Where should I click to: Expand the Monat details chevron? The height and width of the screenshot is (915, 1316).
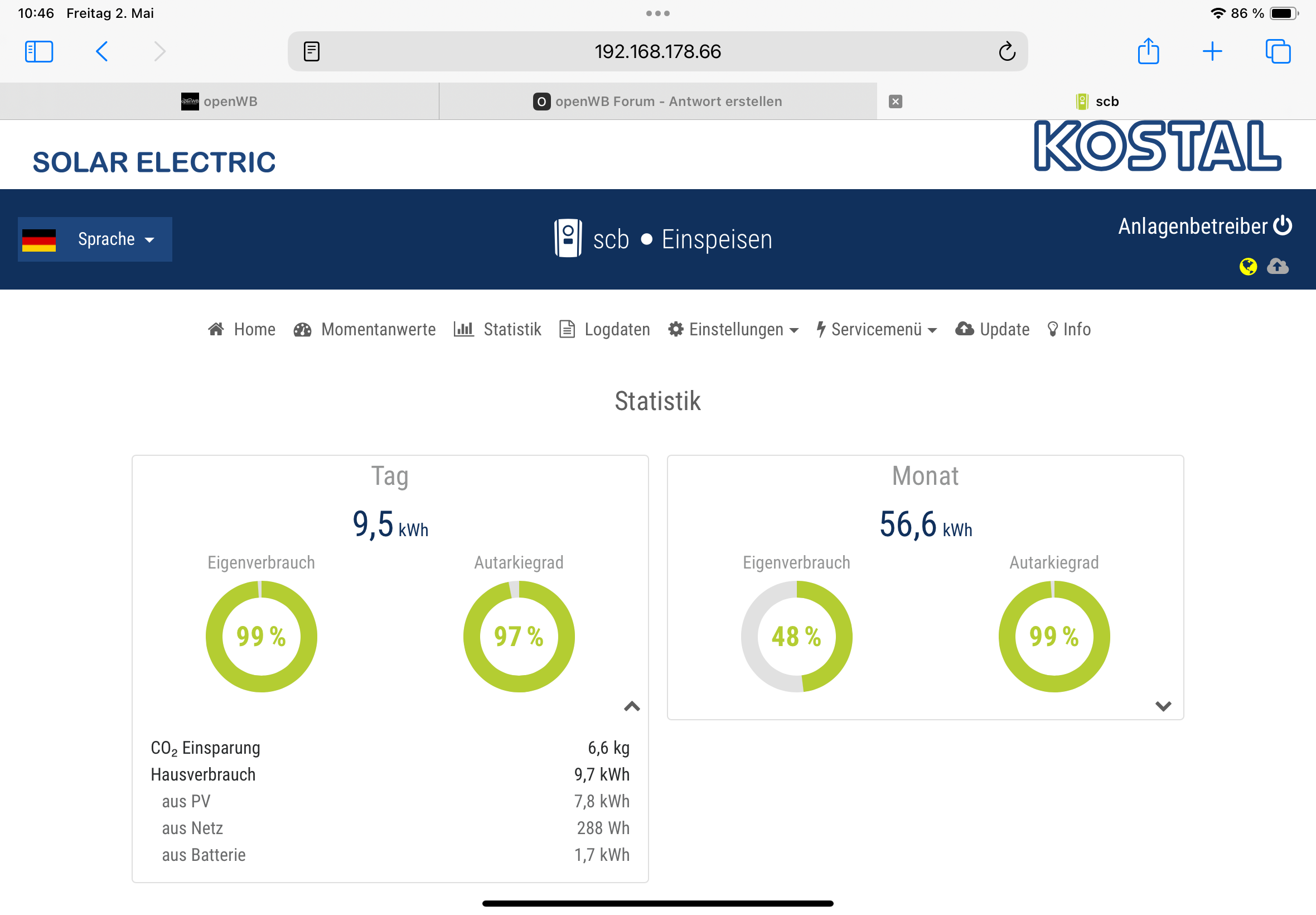[x=1163, y=706]
